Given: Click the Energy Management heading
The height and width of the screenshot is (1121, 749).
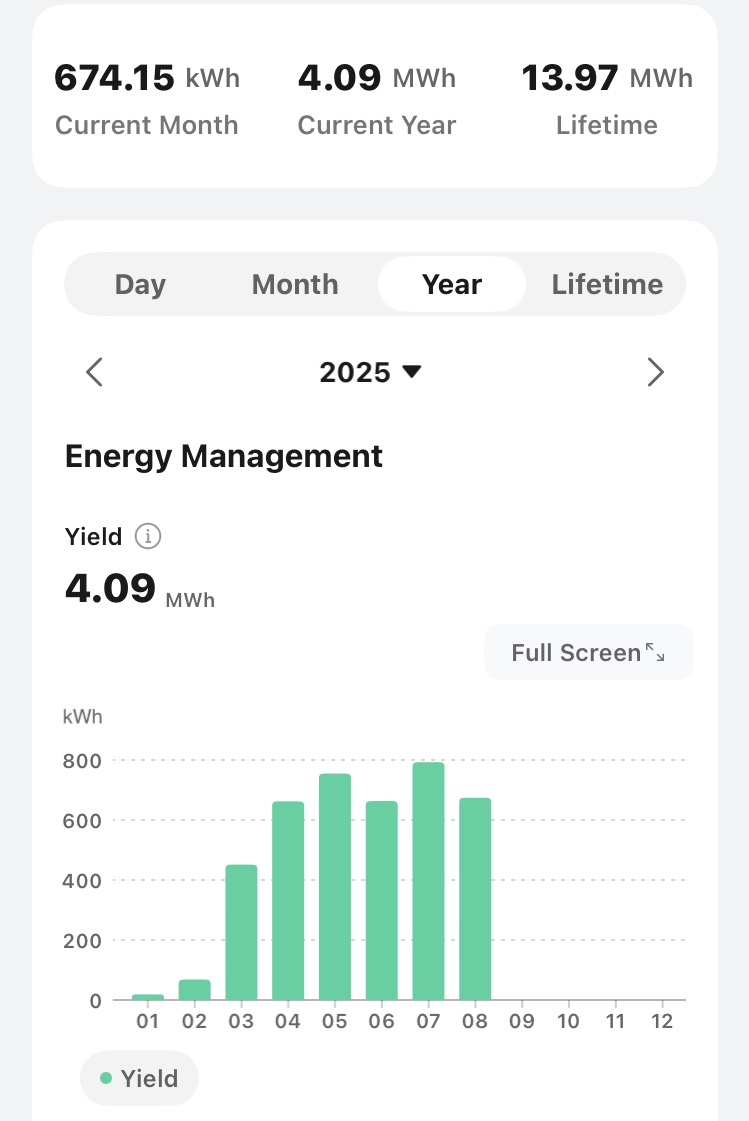Looking at the screenshot, I should (x=224, y=457).
